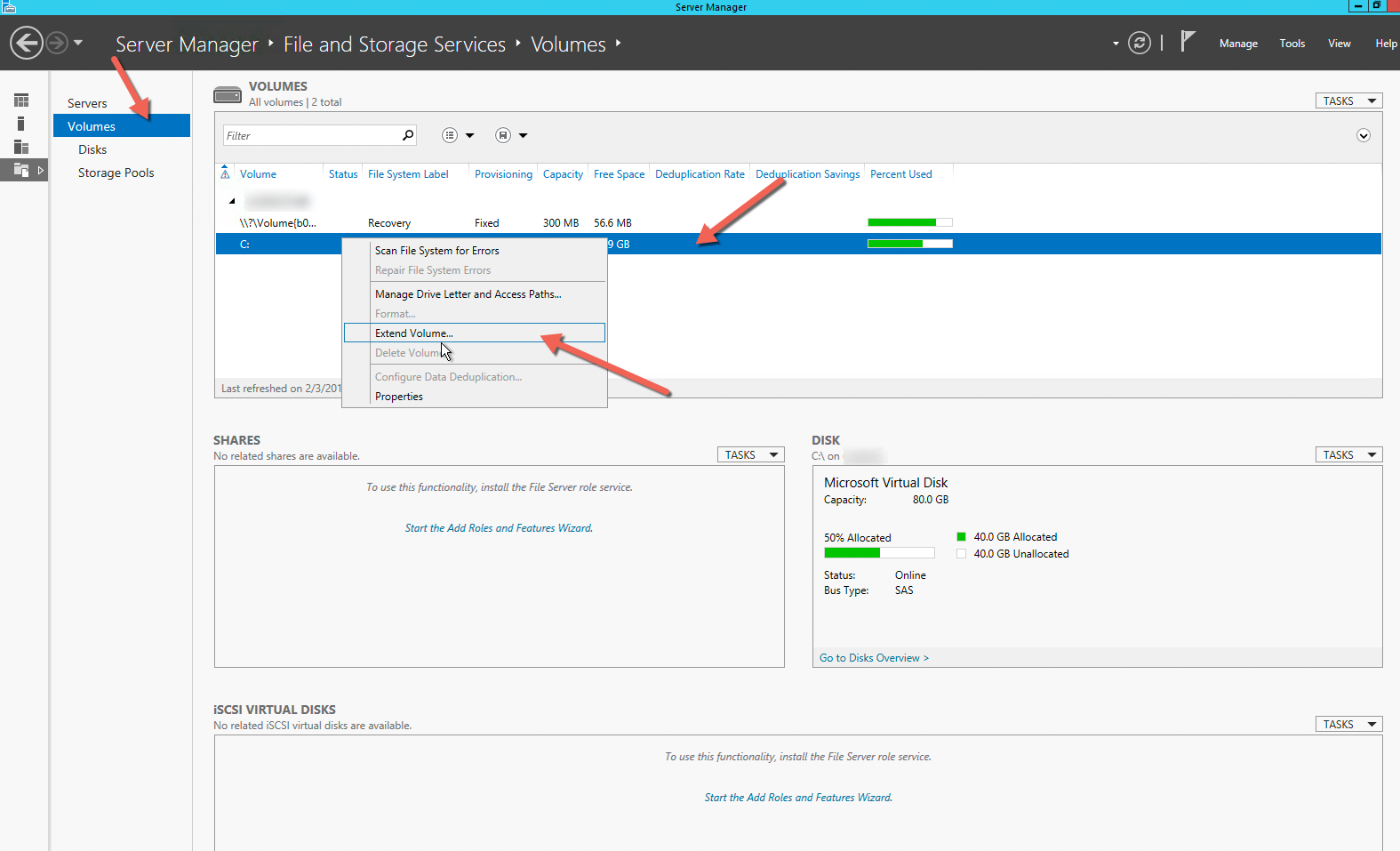Open Disk TASKS dropdown
The height and width of the screenshot is (851, 1400).
(x=1348, y=454)
